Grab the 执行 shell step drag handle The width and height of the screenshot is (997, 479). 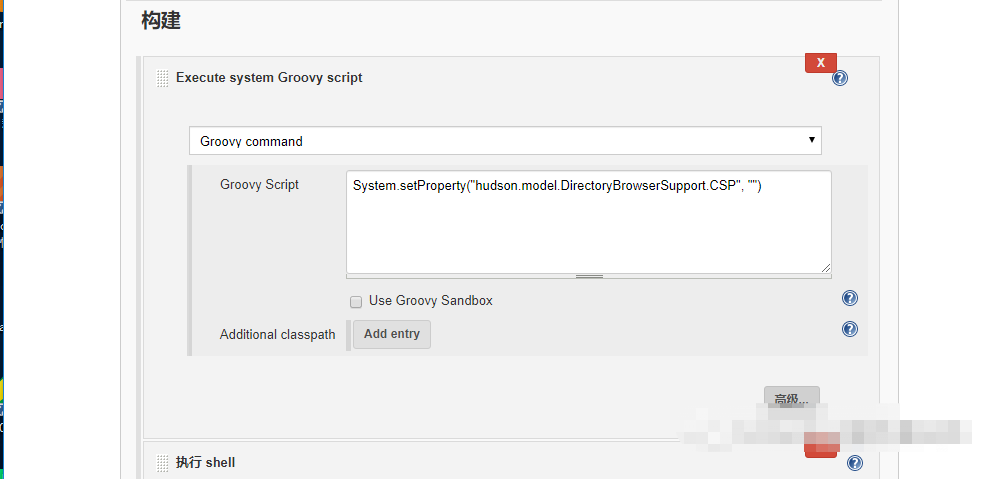tap(163, 463)
